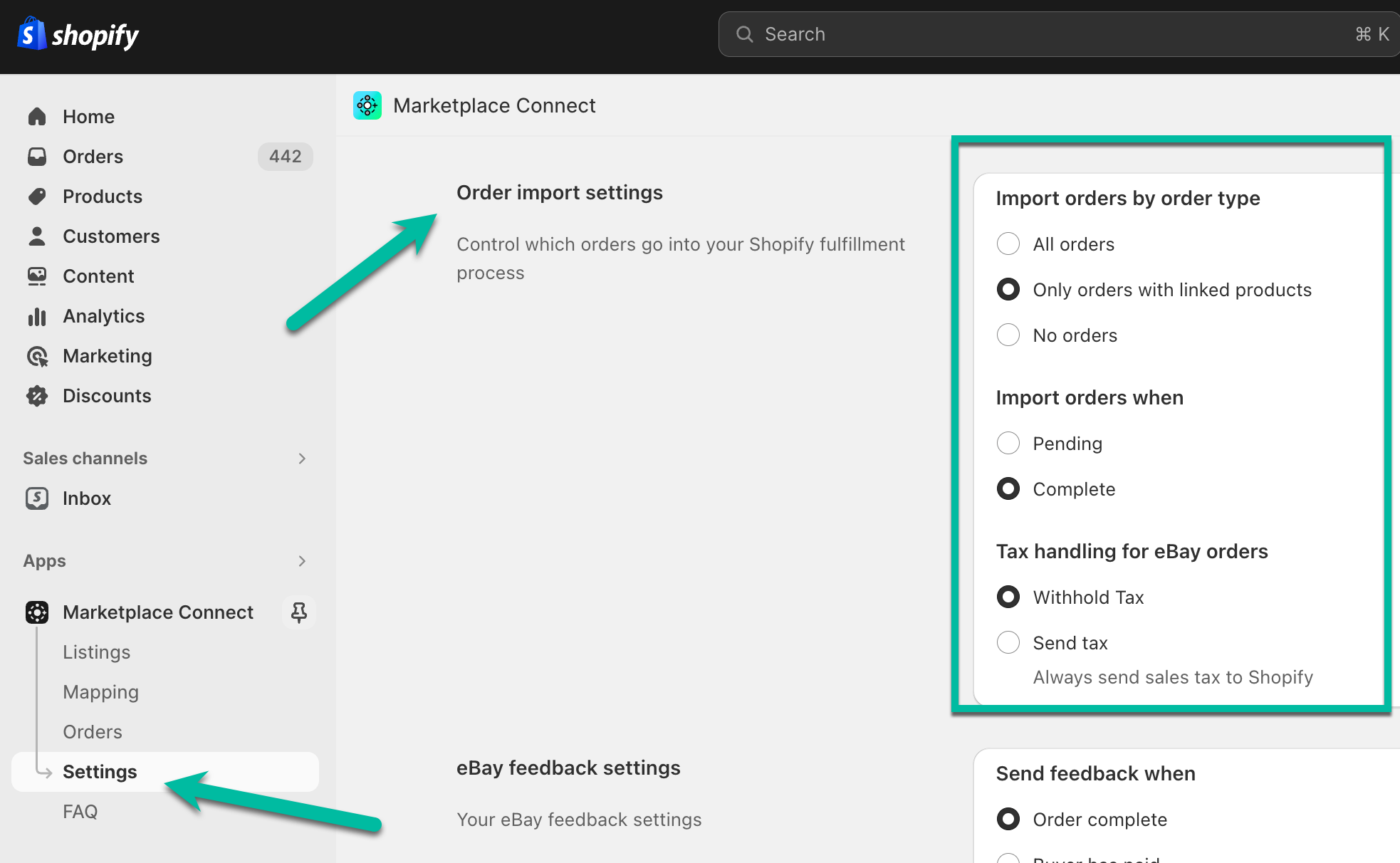Click the Sales channels heading
Image resolution: width=1400 pixels, height=863 pixels.
pos(85,458)
